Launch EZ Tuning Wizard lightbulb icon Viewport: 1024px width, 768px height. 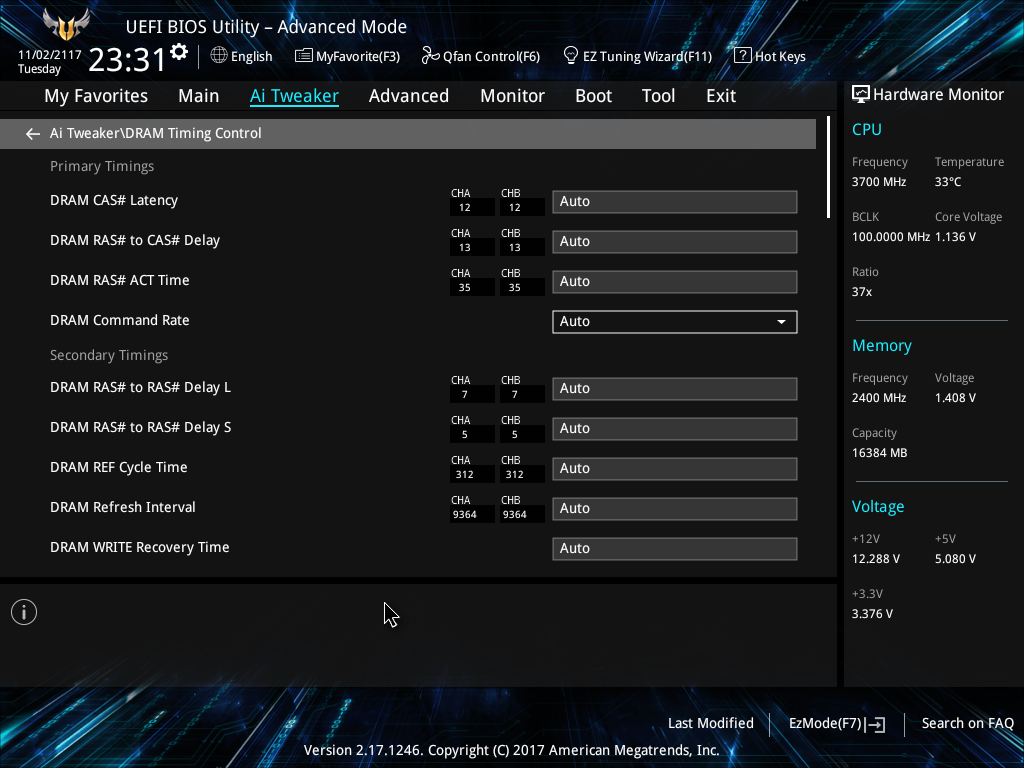coord(571,56)
